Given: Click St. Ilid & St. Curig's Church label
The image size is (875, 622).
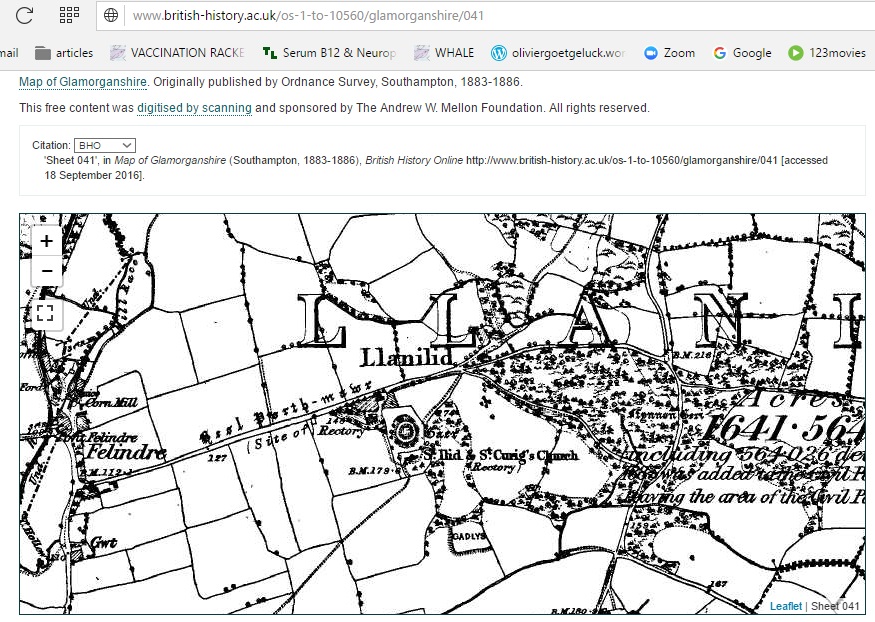Looking at the screenshot, I should coord(501,455).
